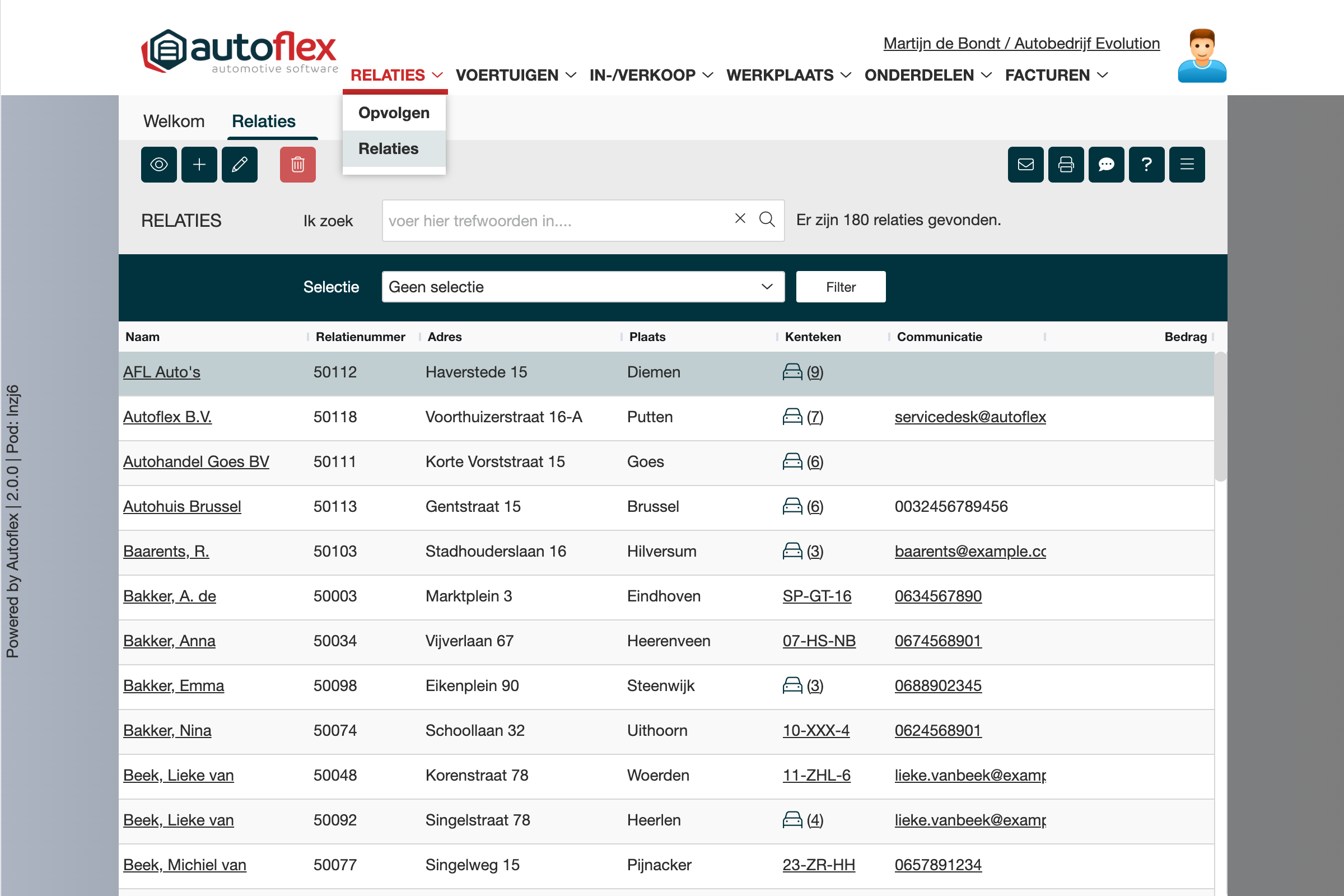The height and width of the screenshot is (896, 1344).
Task: Select Opvolgen in the Relaties submenu
Action: click(x=394, y=113)
